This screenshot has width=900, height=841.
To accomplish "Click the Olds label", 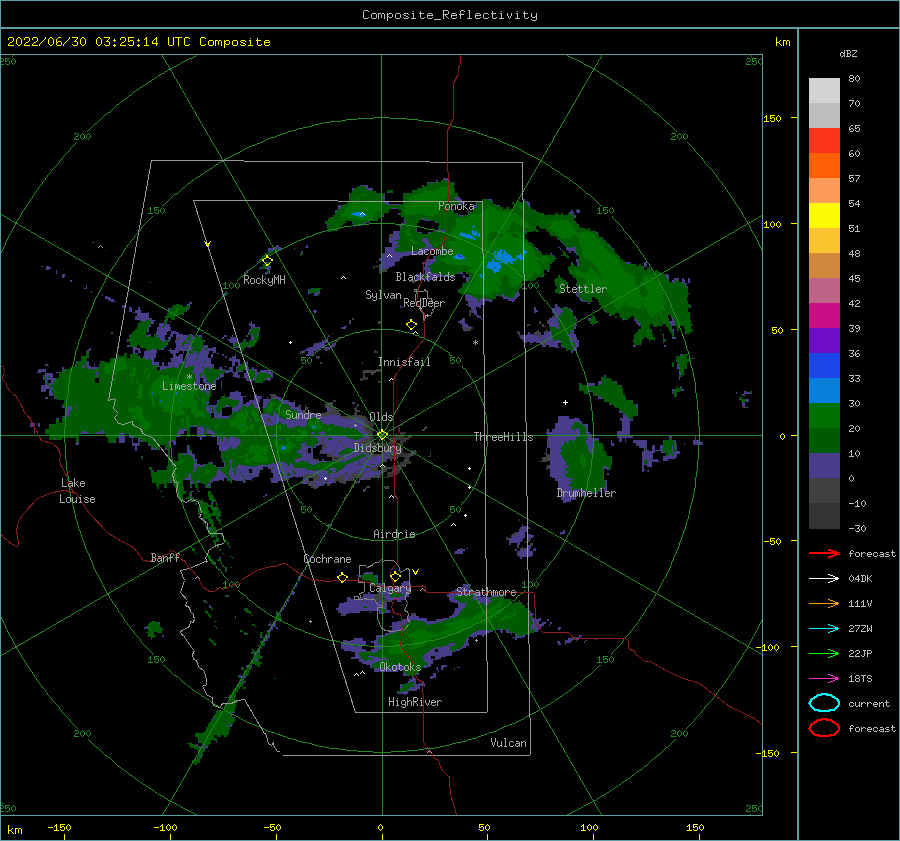I will (381, 417).
